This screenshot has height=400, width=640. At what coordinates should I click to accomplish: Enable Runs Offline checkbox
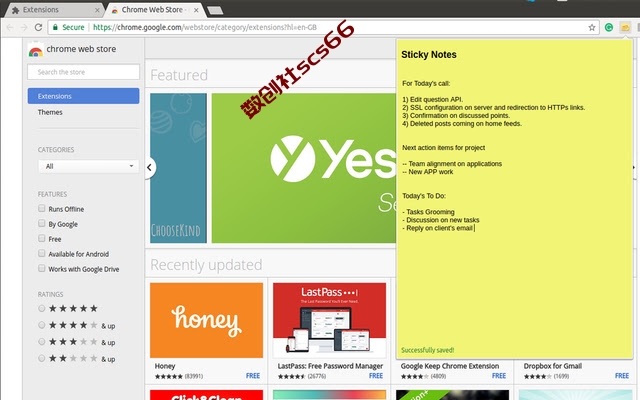click(x=42, y=209)
